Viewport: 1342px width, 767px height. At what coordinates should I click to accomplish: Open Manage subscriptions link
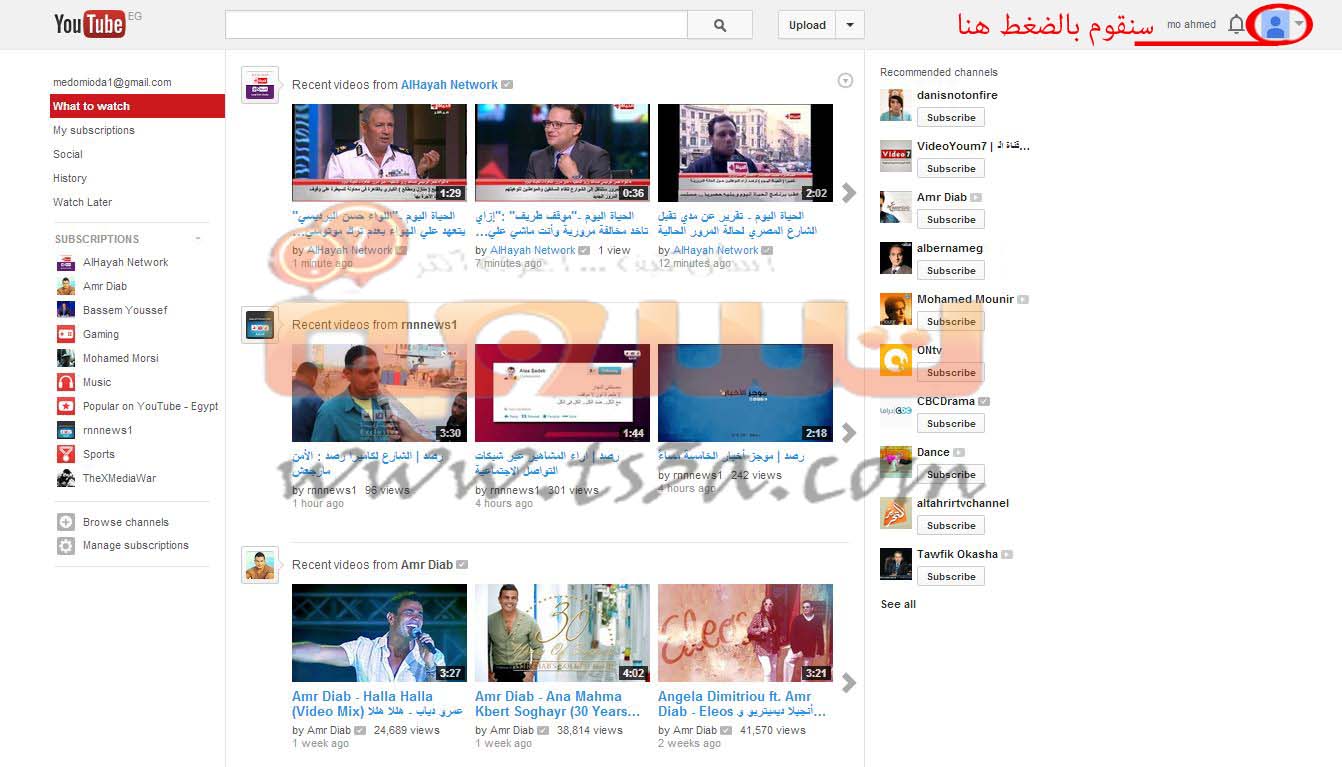tap(136, 545)
